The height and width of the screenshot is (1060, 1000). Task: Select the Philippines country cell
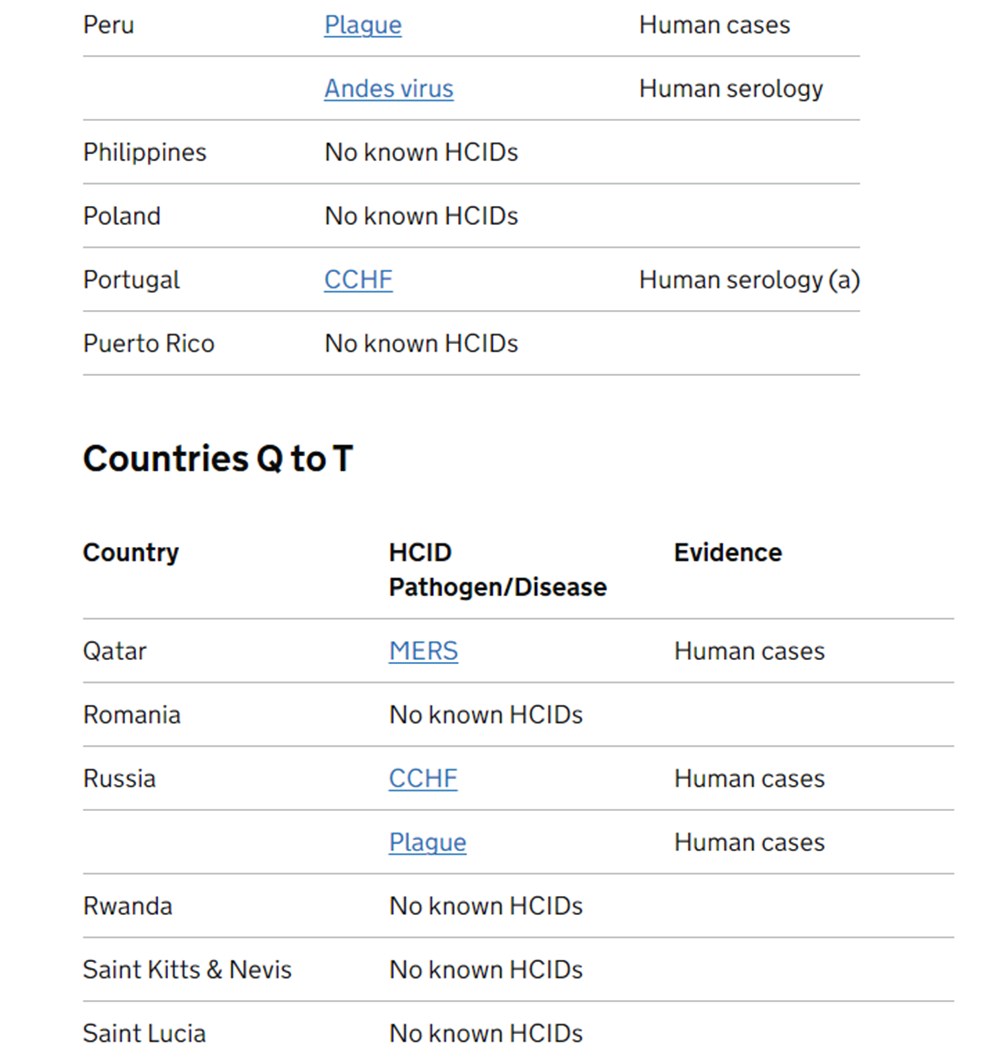[x=145, y=153]
